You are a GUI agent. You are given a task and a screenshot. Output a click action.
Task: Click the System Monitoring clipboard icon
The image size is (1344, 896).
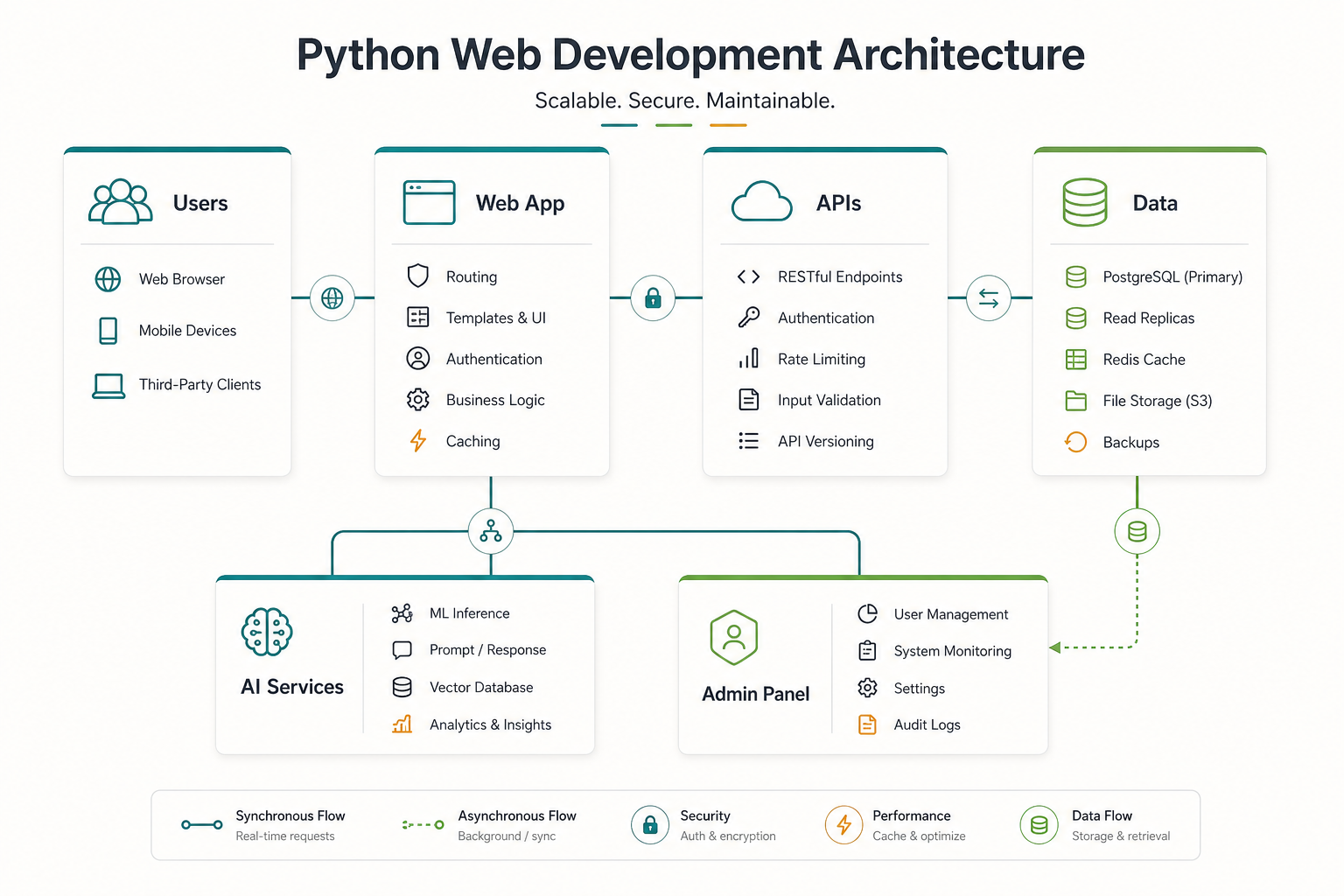point(868,650)
